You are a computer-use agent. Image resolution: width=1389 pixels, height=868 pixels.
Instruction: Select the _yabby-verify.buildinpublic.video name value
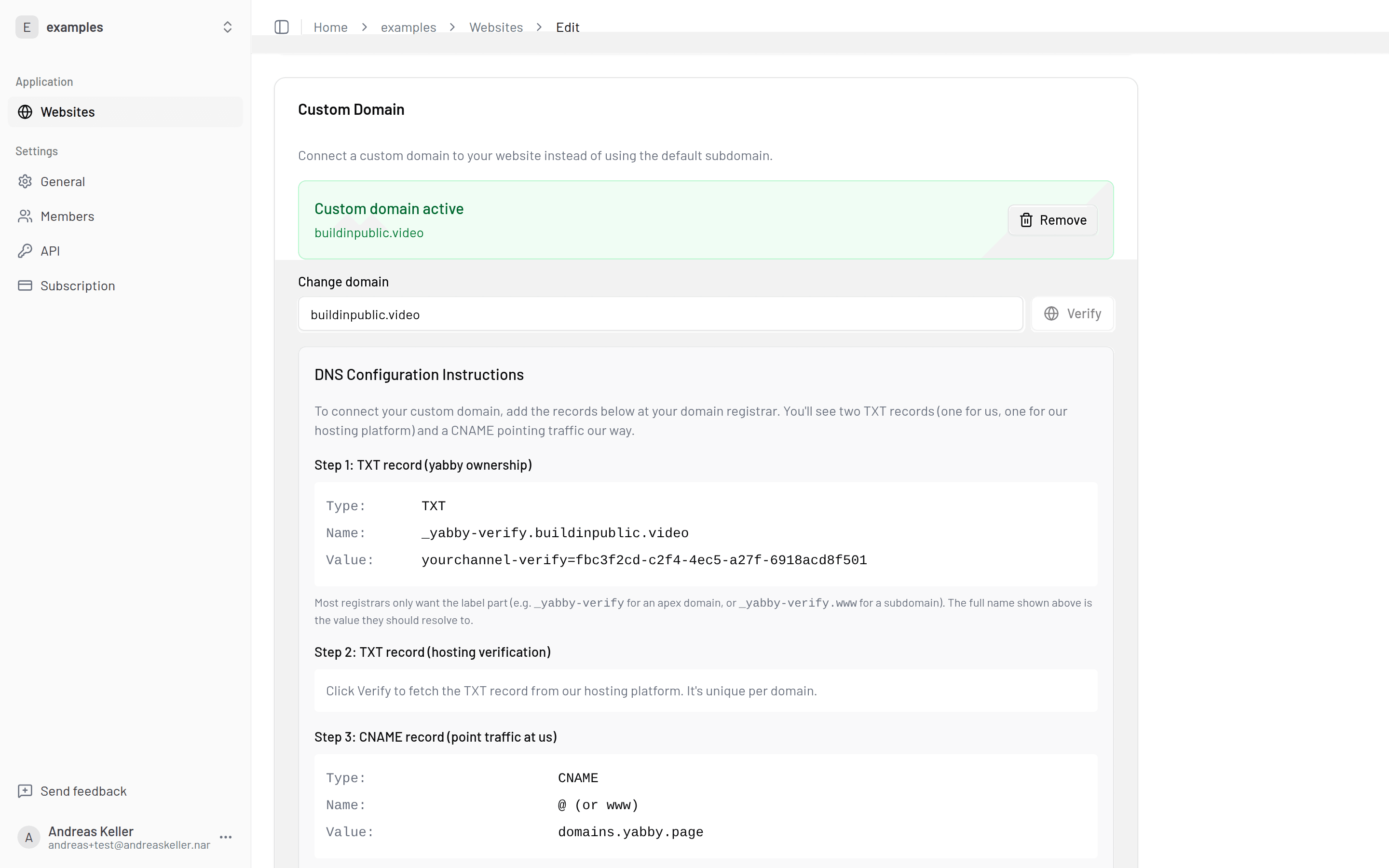(555, 533)
